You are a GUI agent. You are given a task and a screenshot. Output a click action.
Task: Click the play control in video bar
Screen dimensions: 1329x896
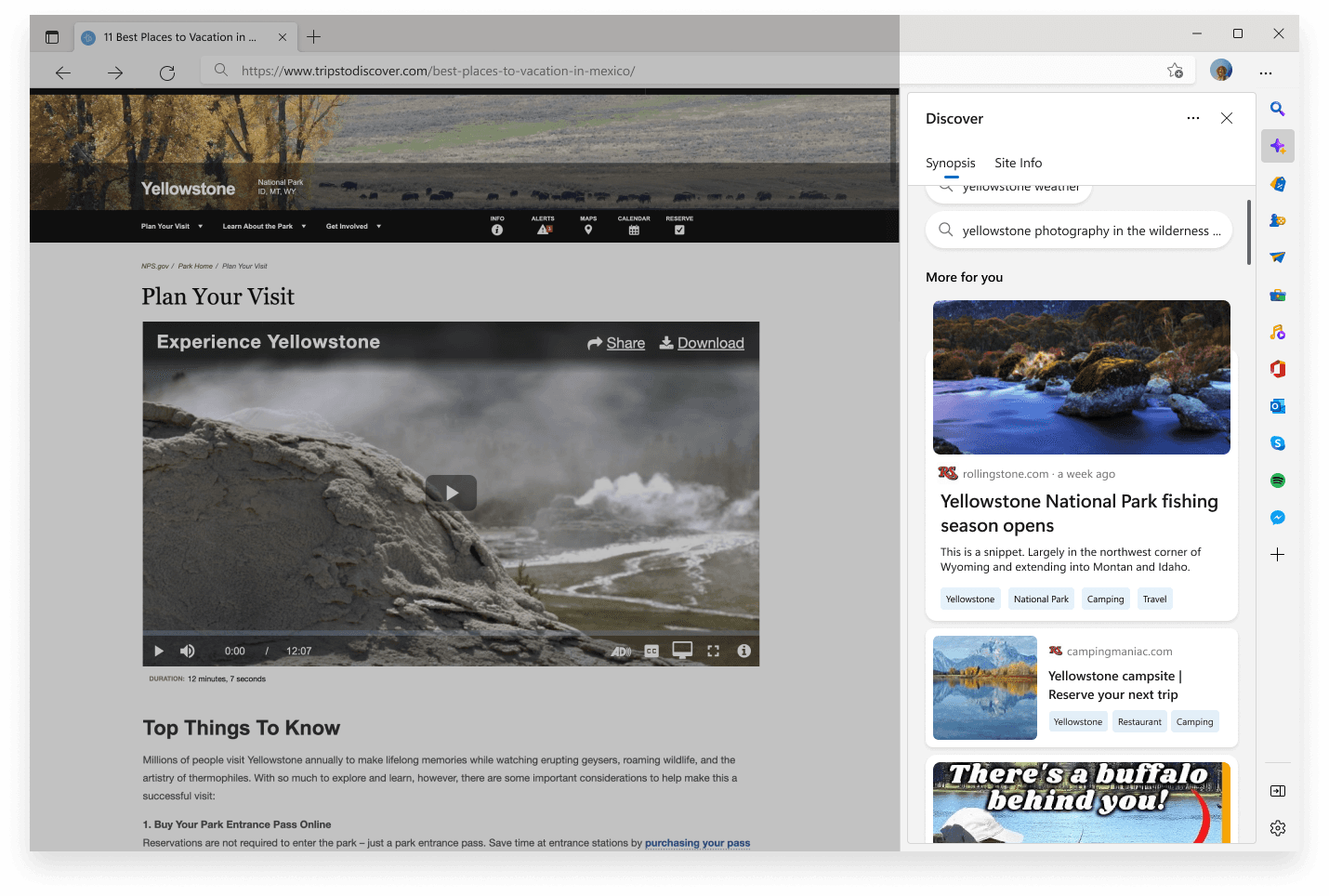[x=159, y=652]
